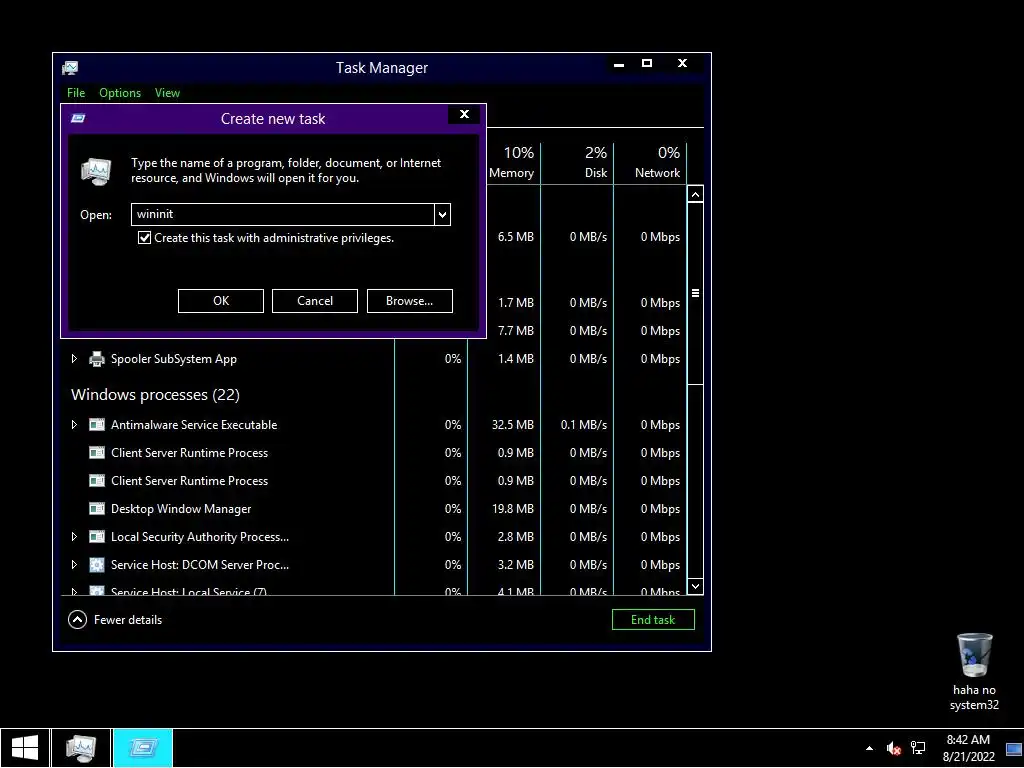Click the 'Windows processes (22)' group heading

155,395
